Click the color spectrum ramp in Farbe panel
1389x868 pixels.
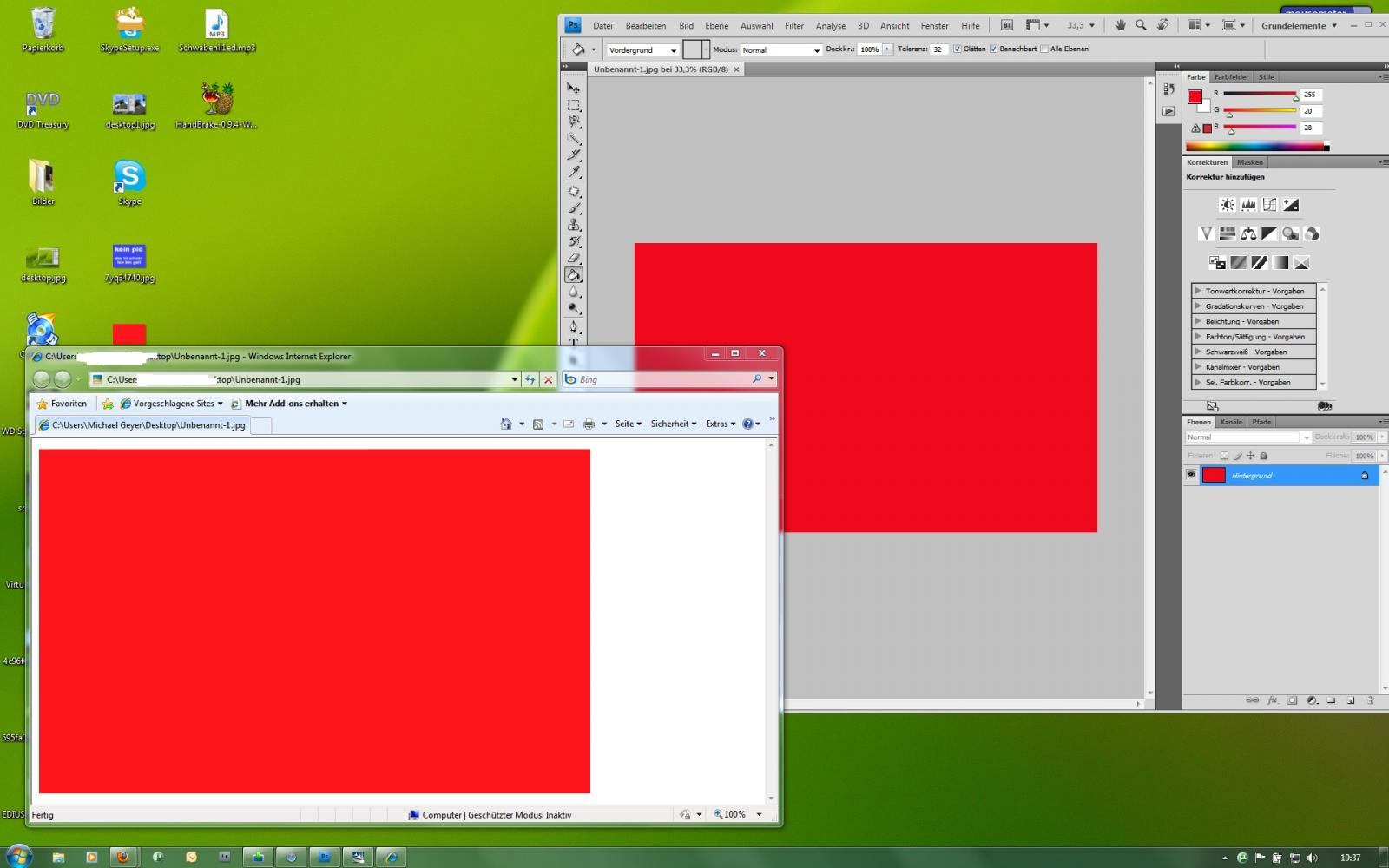1257,147
